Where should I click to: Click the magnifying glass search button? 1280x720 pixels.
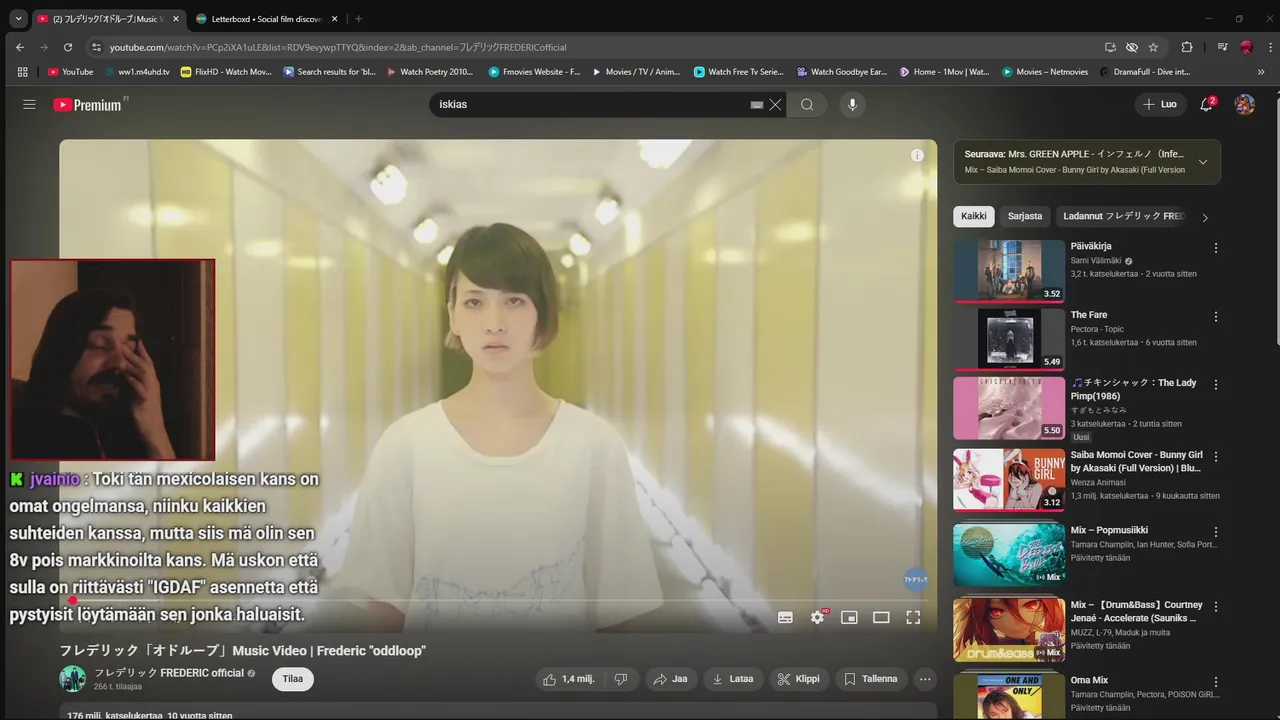pyautogui.click(x=807, y=104)
